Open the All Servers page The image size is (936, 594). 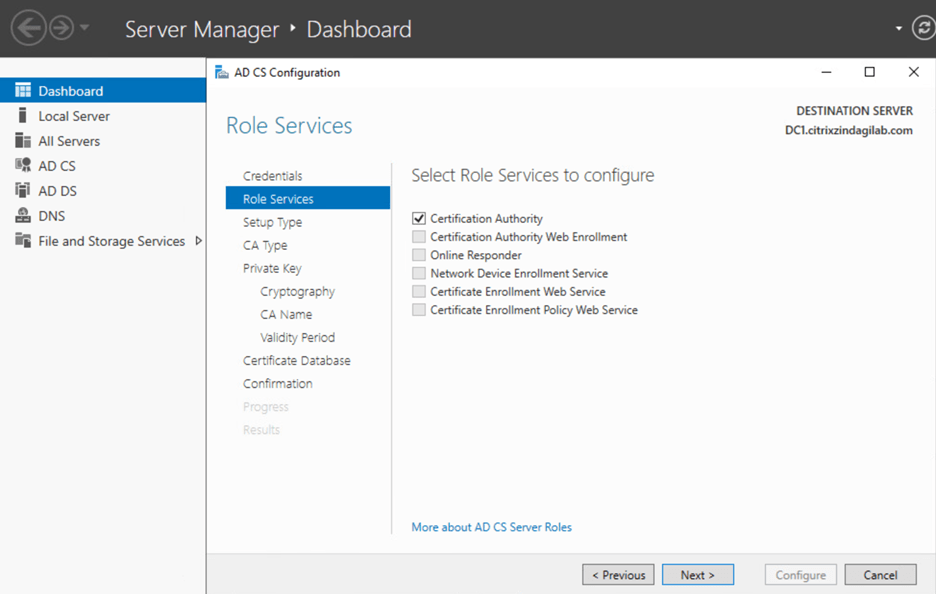(69, 141)
